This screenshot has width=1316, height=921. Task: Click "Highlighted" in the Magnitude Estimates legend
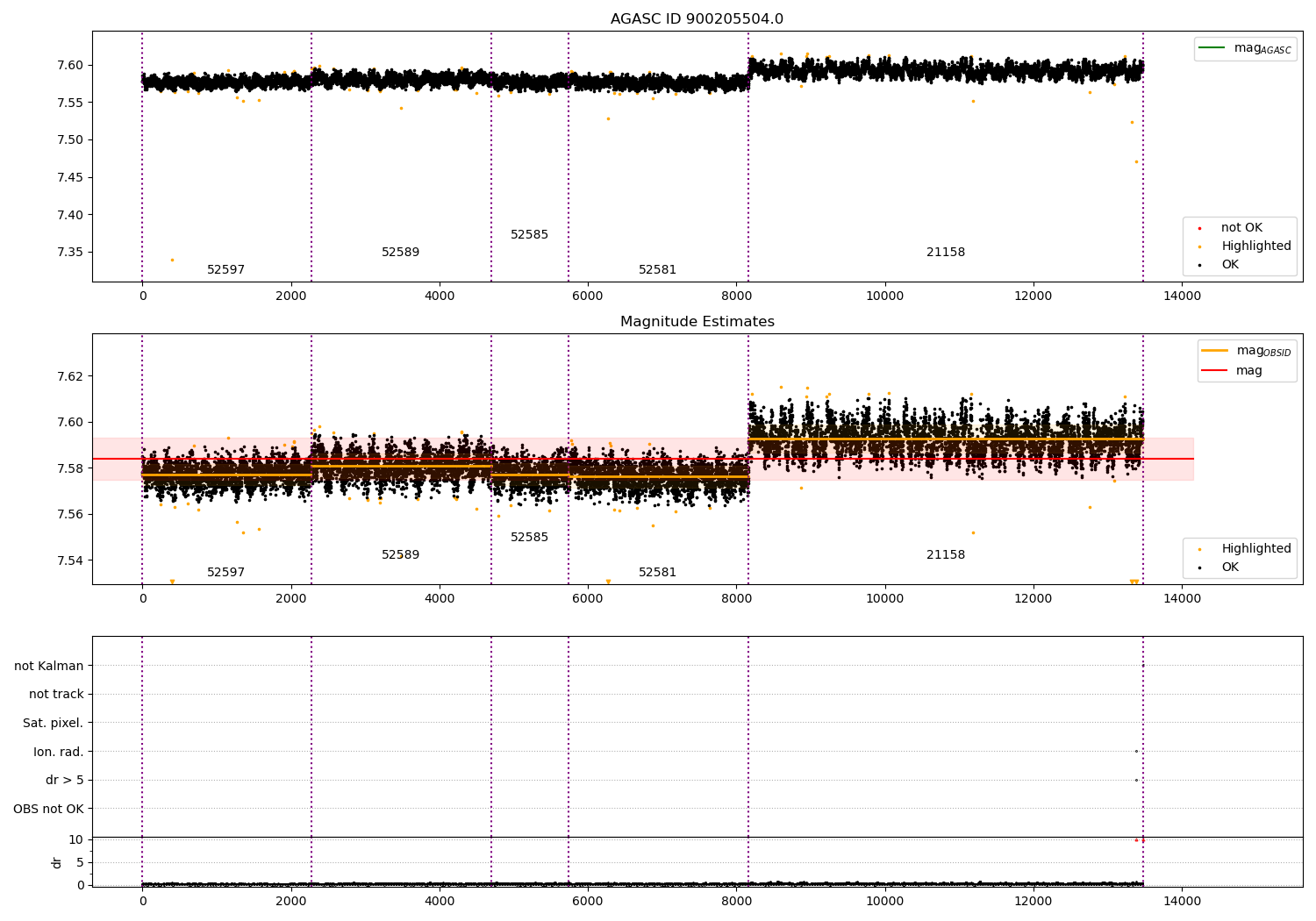1256,549
